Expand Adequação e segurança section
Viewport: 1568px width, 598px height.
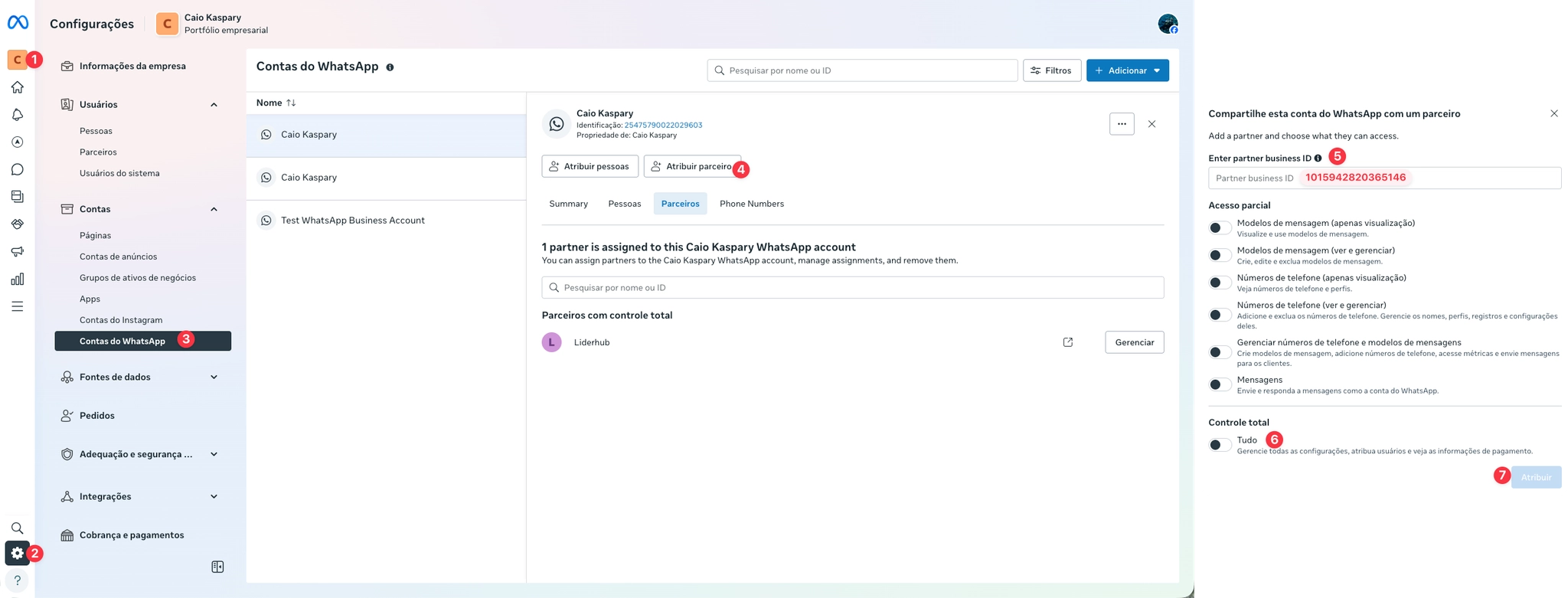coord(214,454)
